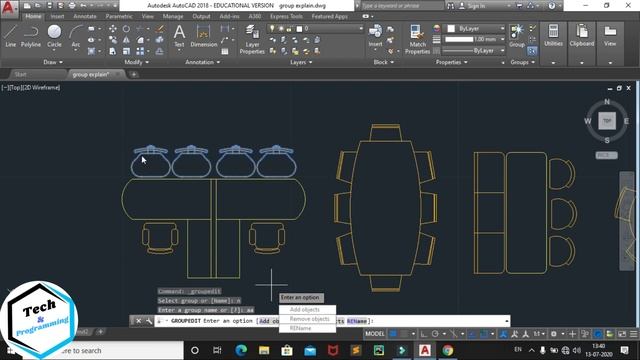640x360 pixels.
Task: Switch to the Parametric ribbon tab
Action: coord(119,16)
